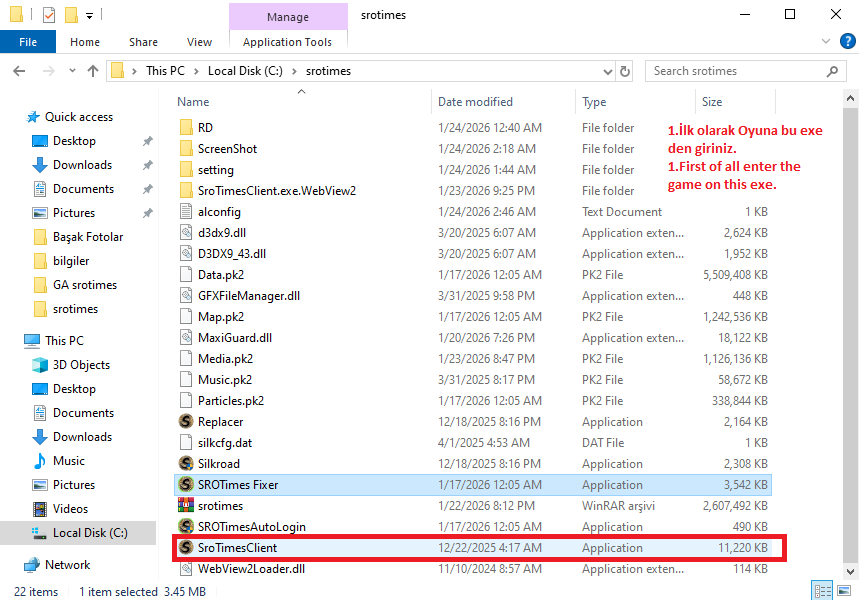Go up one folder level arrow
The image size is (859, 600).
click(93, 71)
